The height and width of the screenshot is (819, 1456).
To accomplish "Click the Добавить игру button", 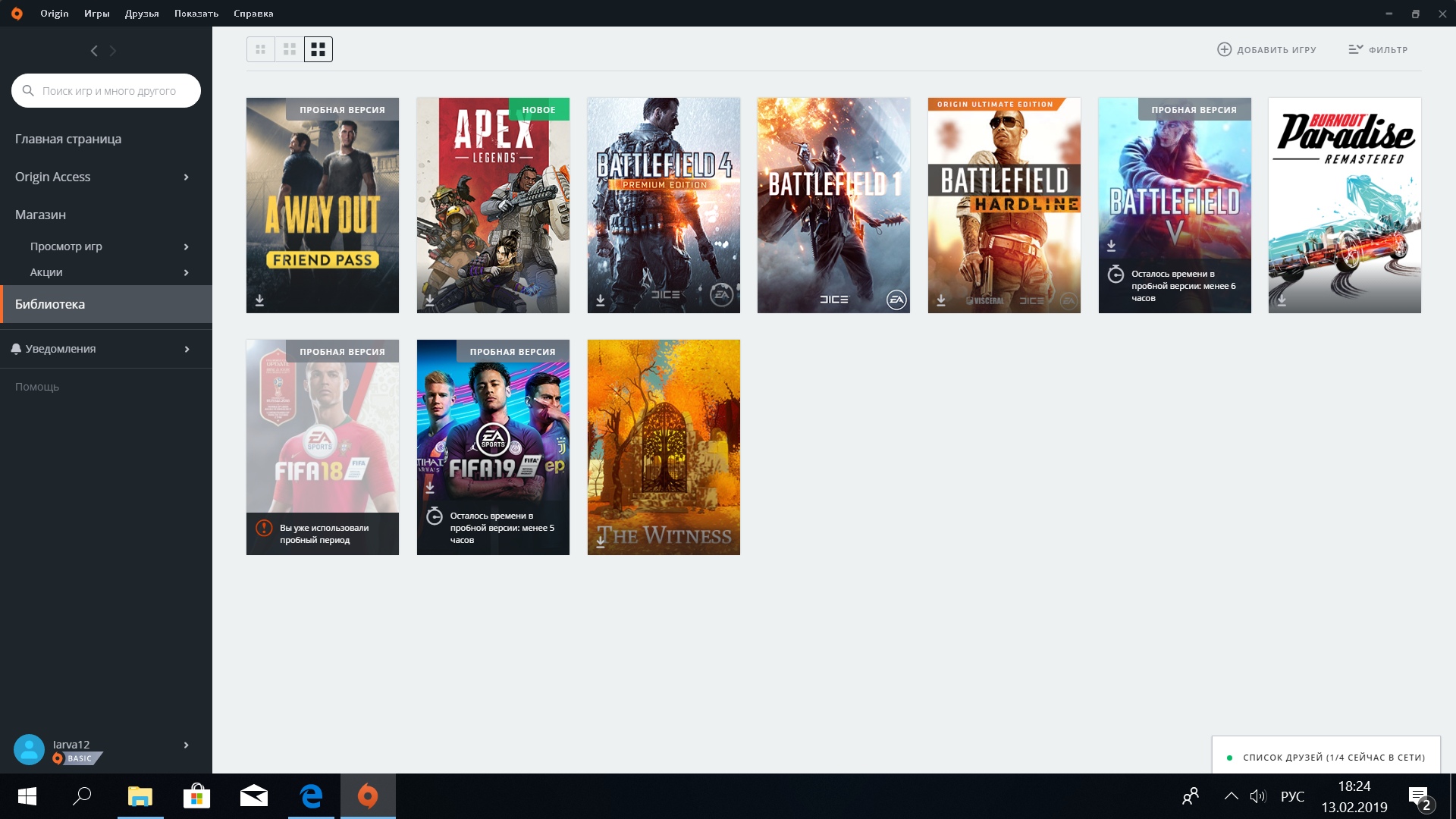I will (x=1267, y=49).
